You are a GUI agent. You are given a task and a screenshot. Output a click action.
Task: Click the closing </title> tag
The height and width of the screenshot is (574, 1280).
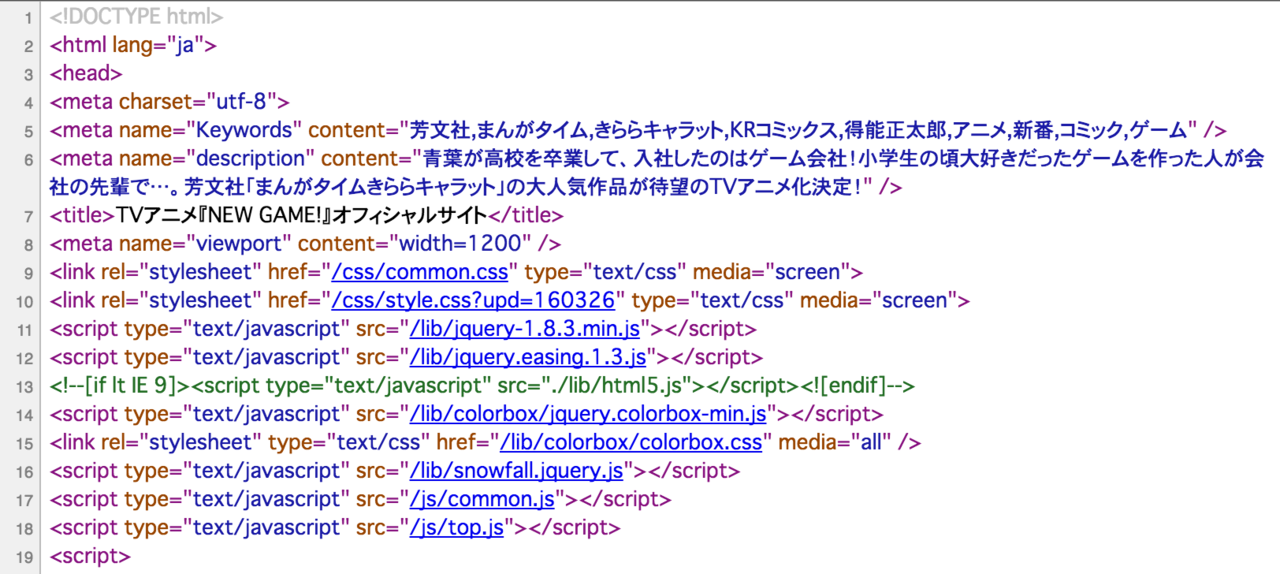pos(525,215)
